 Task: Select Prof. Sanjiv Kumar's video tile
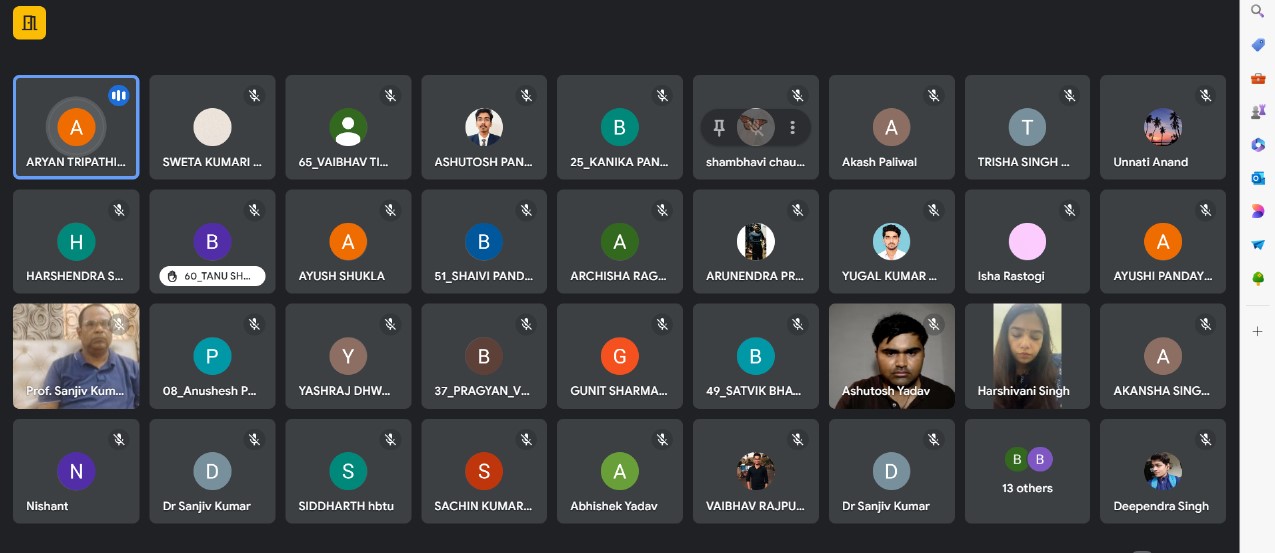(76, 356)
